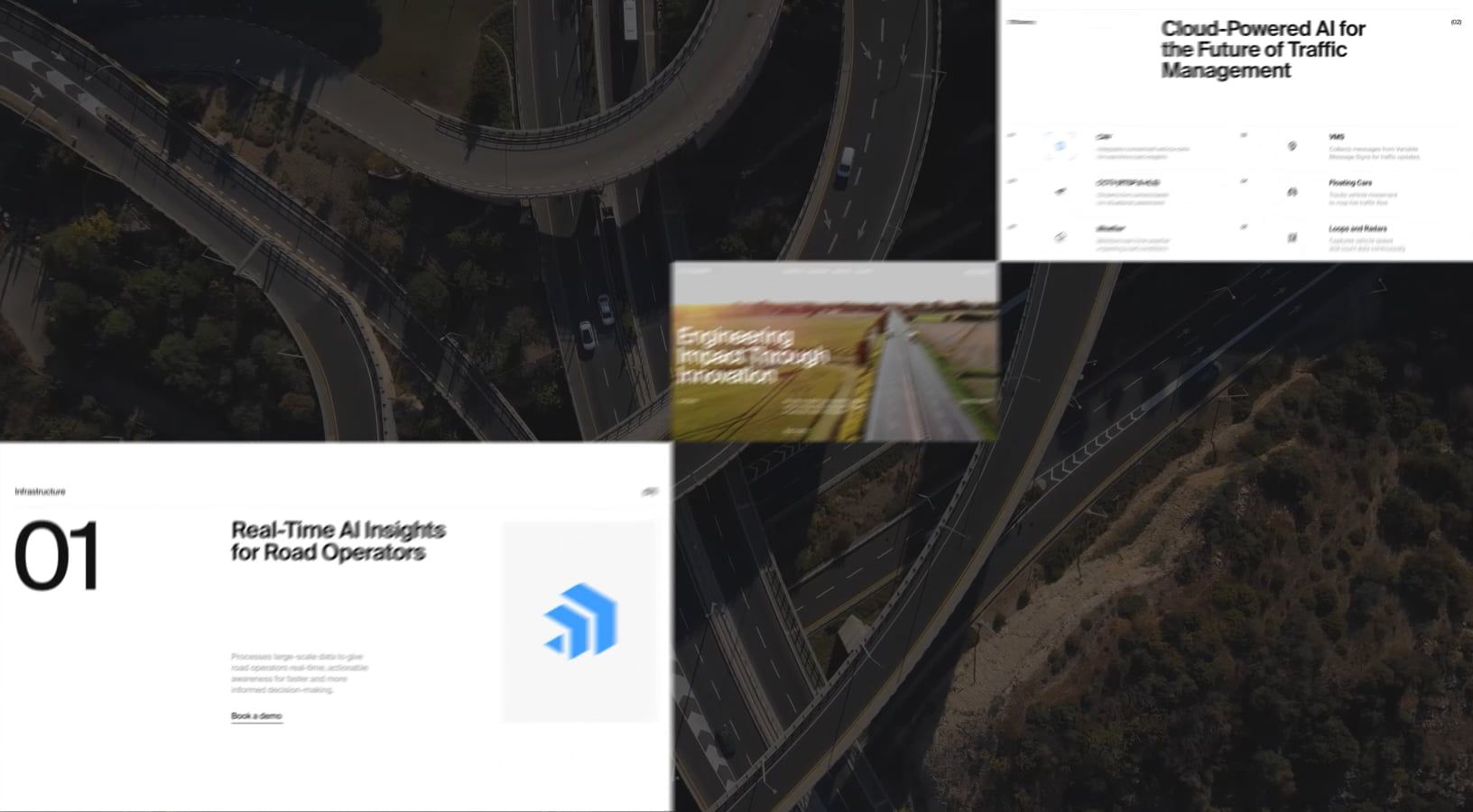This screenshot has height=812, width=1473.
Task: Open the Loops and Radars heading
Action: coord(1357,229)
